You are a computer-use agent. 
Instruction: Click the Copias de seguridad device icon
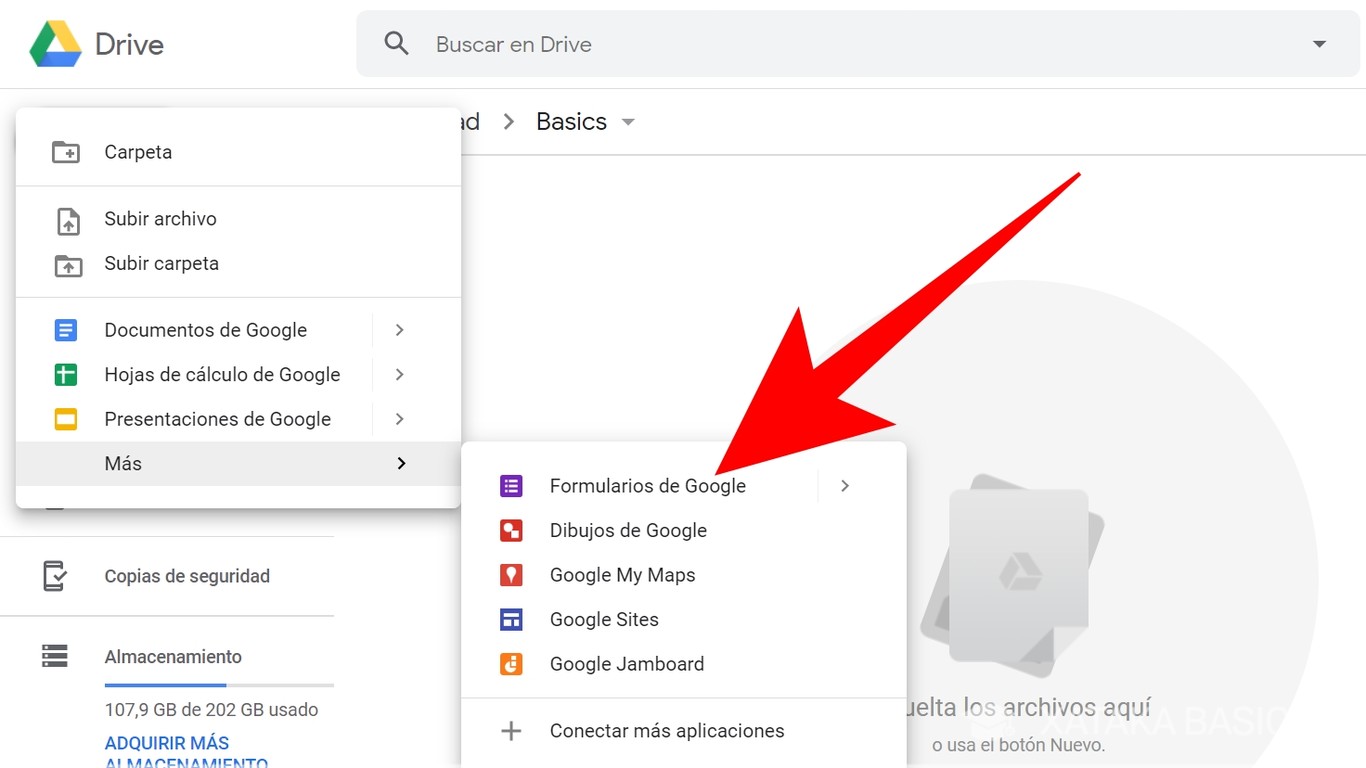click(x=55, y=576)
